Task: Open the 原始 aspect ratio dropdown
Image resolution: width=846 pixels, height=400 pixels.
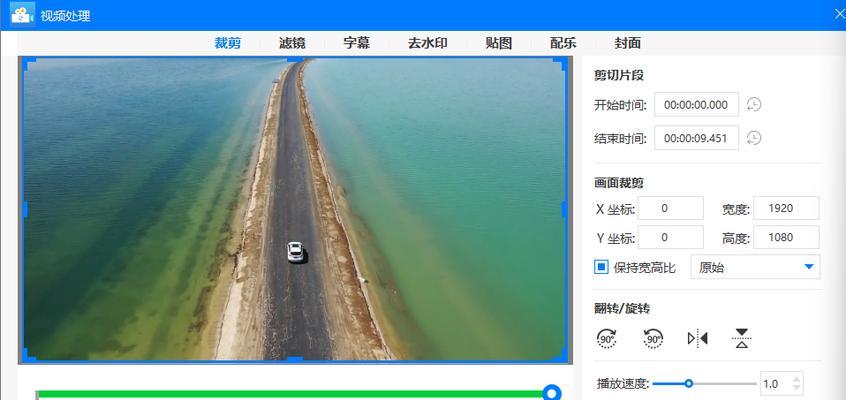Action: coord(755,267)
